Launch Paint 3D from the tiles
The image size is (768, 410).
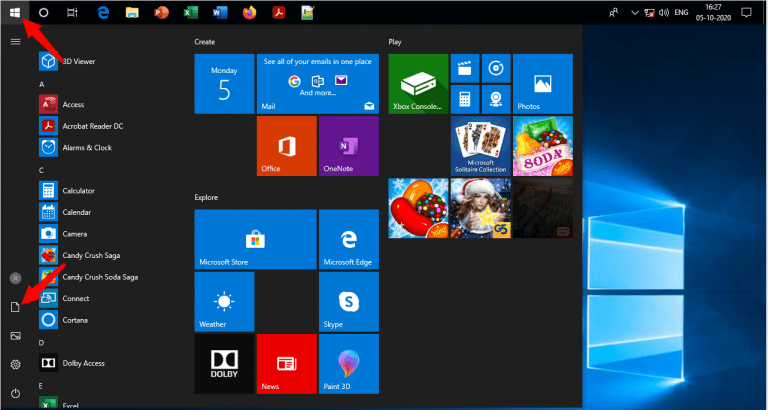(348, 364)
